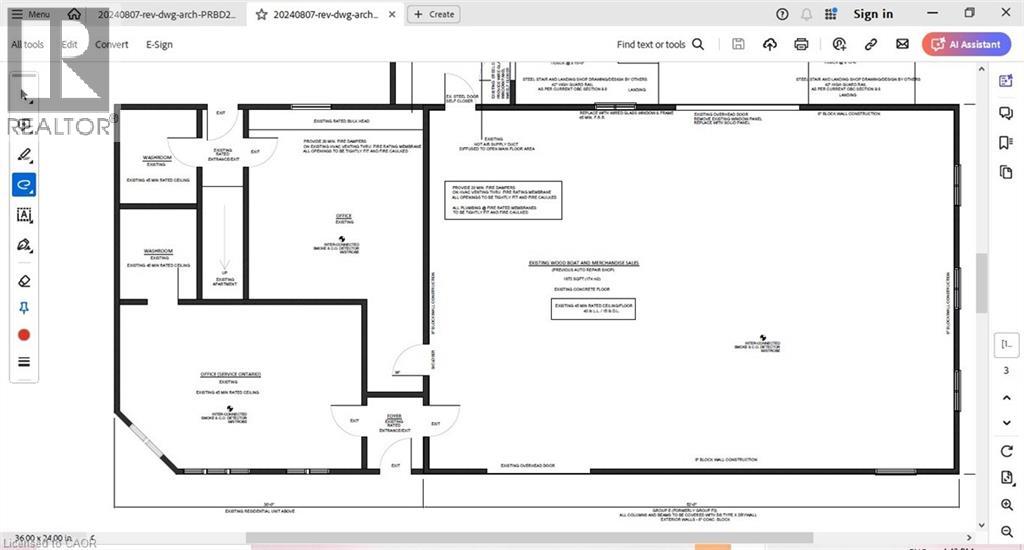Expand the highlighter tool options
1024x550 pixels.
pos(25,154)
